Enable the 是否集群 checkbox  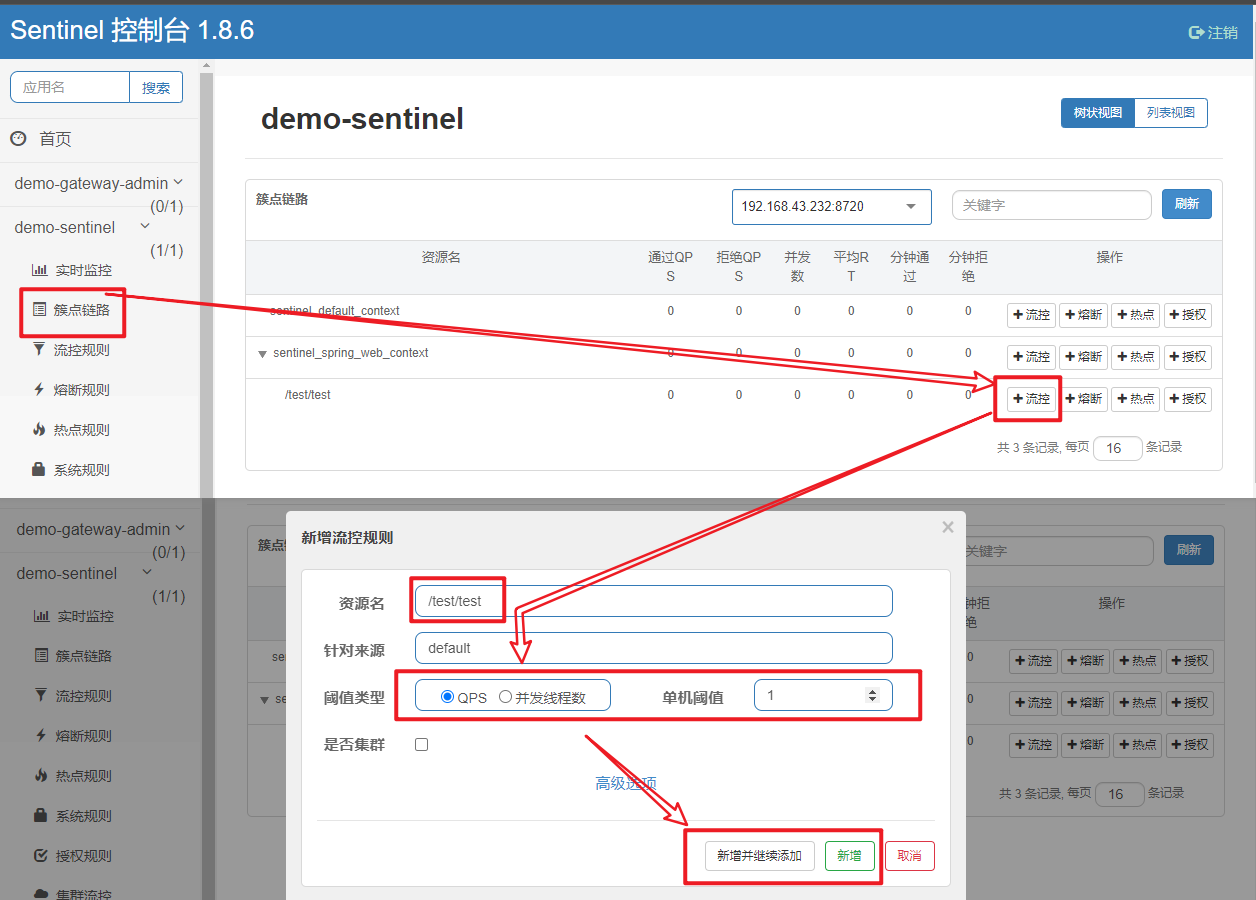(x=421, y=745)
